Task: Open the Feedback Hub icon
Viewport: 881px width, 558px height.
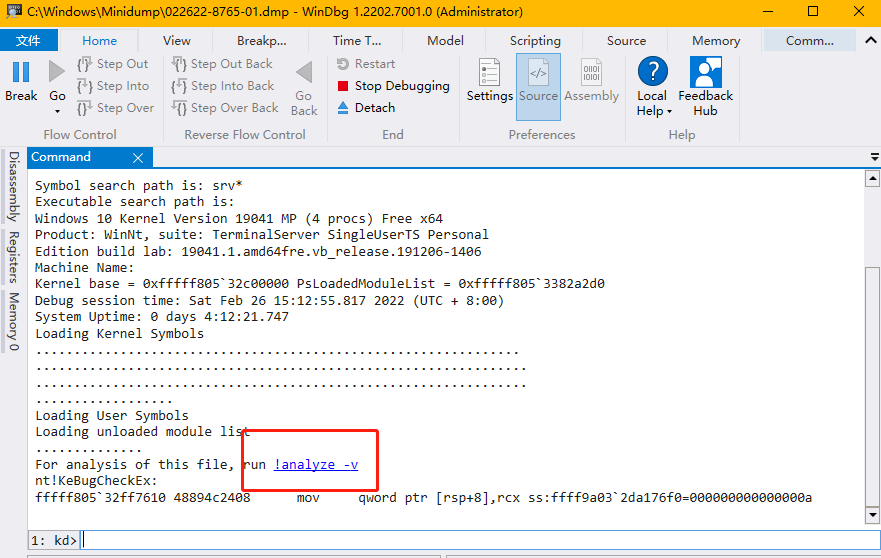Action: (706, 73)
